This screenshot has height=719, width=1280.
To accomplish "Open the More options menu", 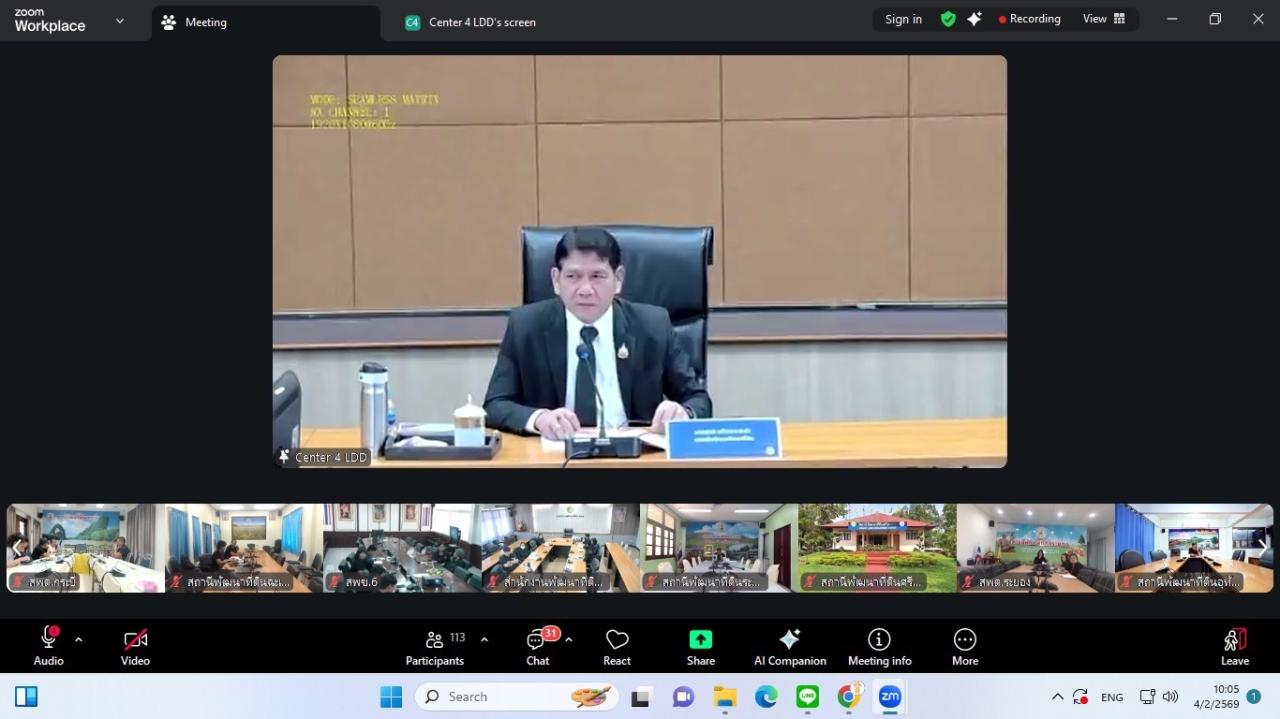I will [964, 646].
